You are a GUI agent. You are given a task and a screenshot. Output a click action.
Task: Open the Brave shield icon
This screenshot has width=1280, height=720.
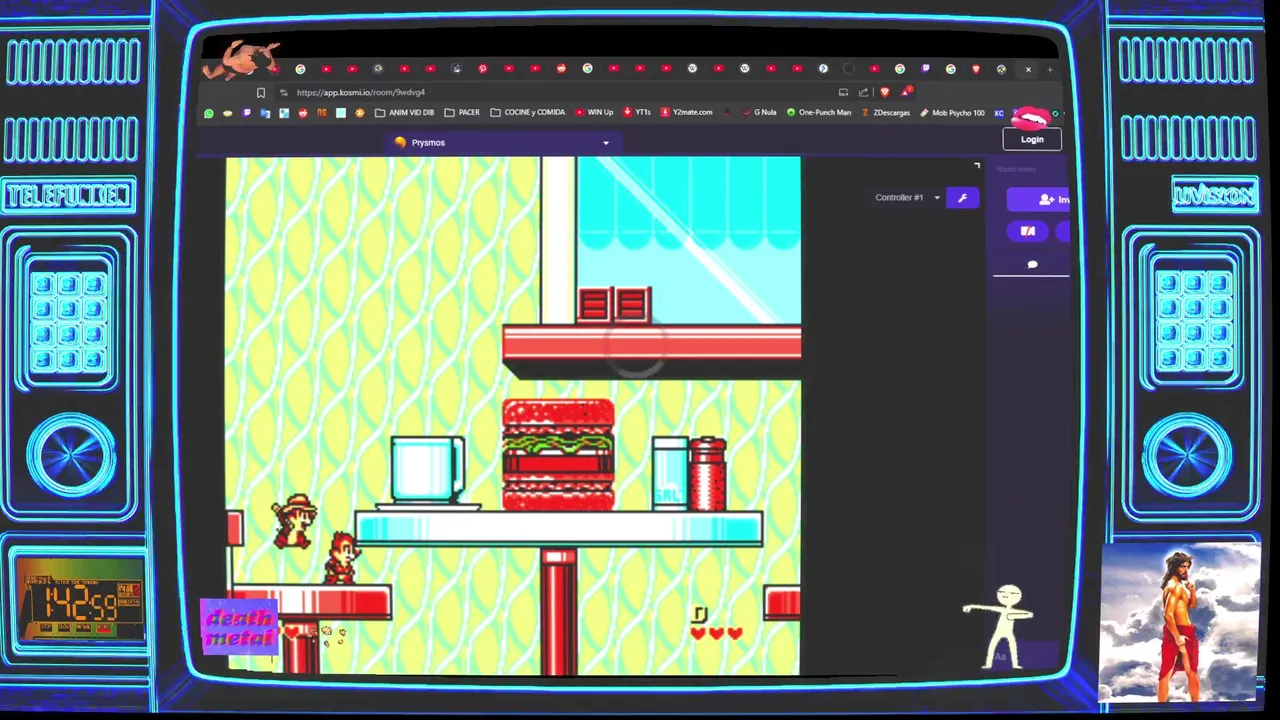[885, 93]
